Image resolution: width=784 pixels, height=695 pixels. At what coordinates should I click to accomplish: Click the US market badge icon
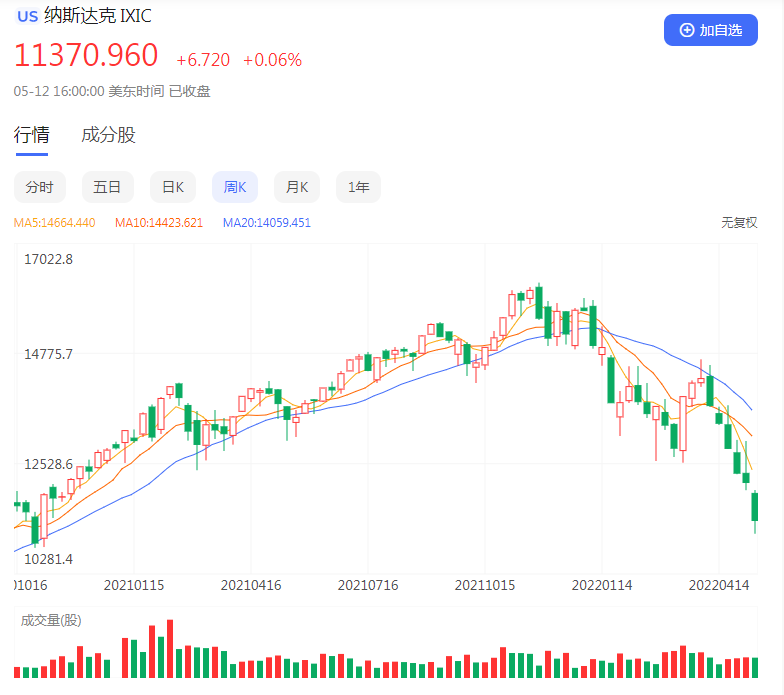coord(28,16)
